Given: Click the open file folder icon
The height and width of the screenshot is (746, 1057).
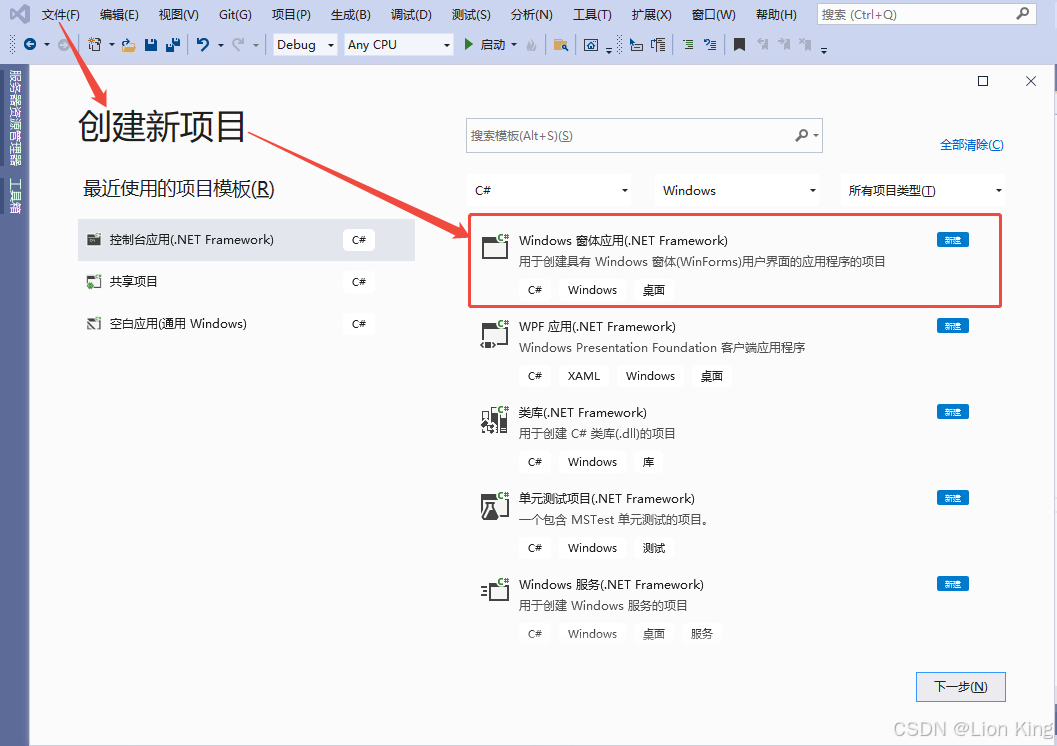Looking at the screenshot, I should [x=129, y=45].
